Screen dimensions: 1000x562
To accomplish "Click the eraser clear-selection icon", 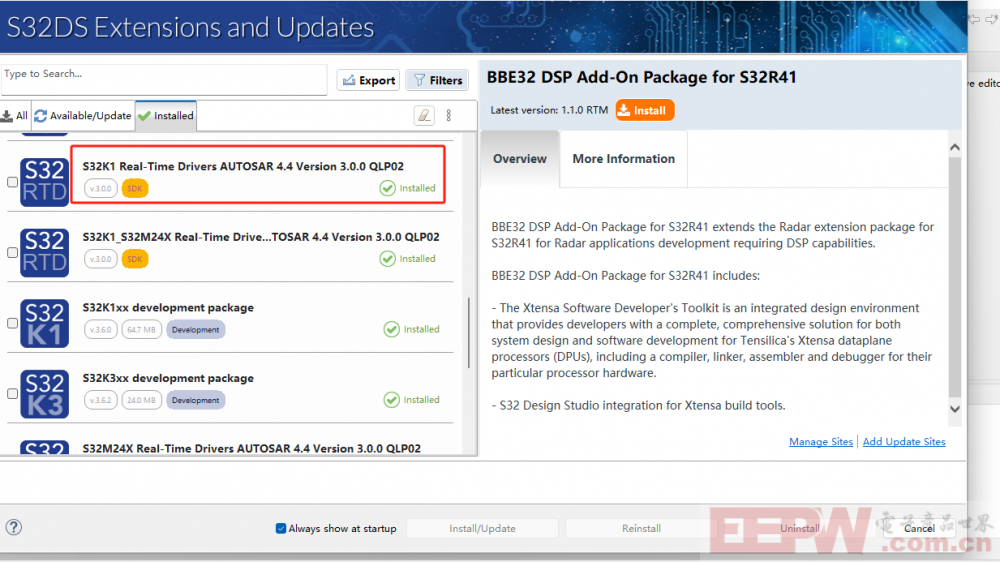I will (424, 115).
